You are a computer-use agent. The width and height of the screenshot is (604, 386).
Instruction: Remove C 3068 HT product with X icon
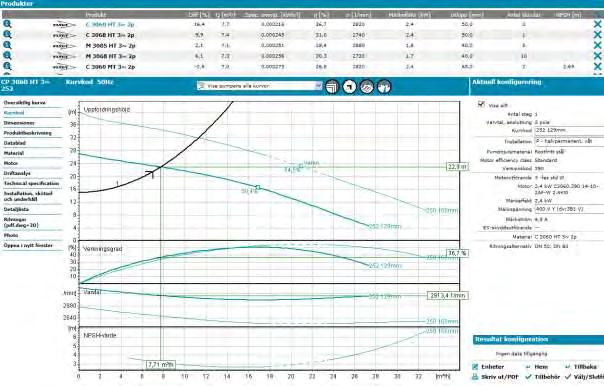pyautogui.click(x=597, y=35)
